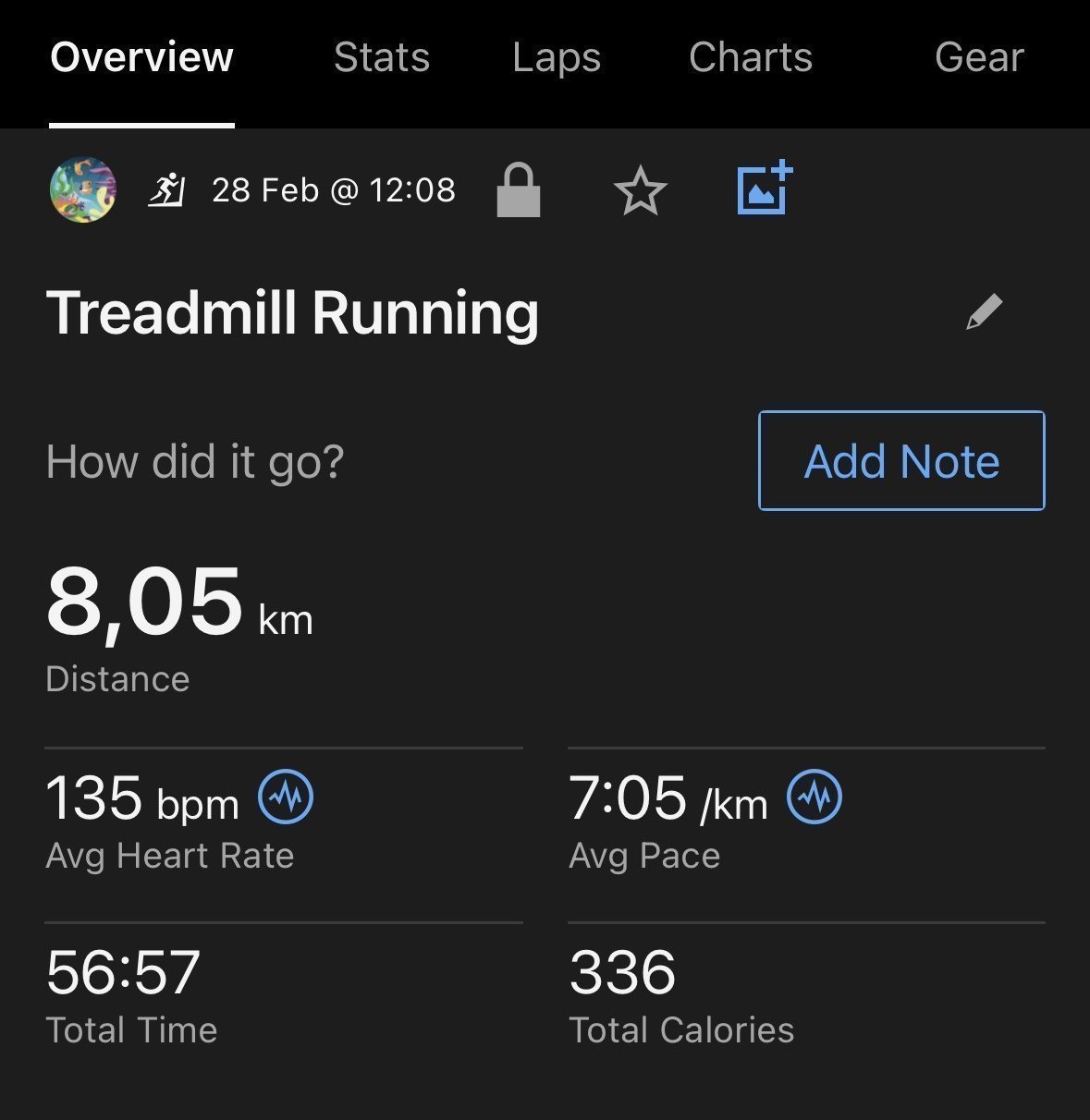The image size is (1090, 1120).
Task: Open the Charts tab
Action: (751, 57)
